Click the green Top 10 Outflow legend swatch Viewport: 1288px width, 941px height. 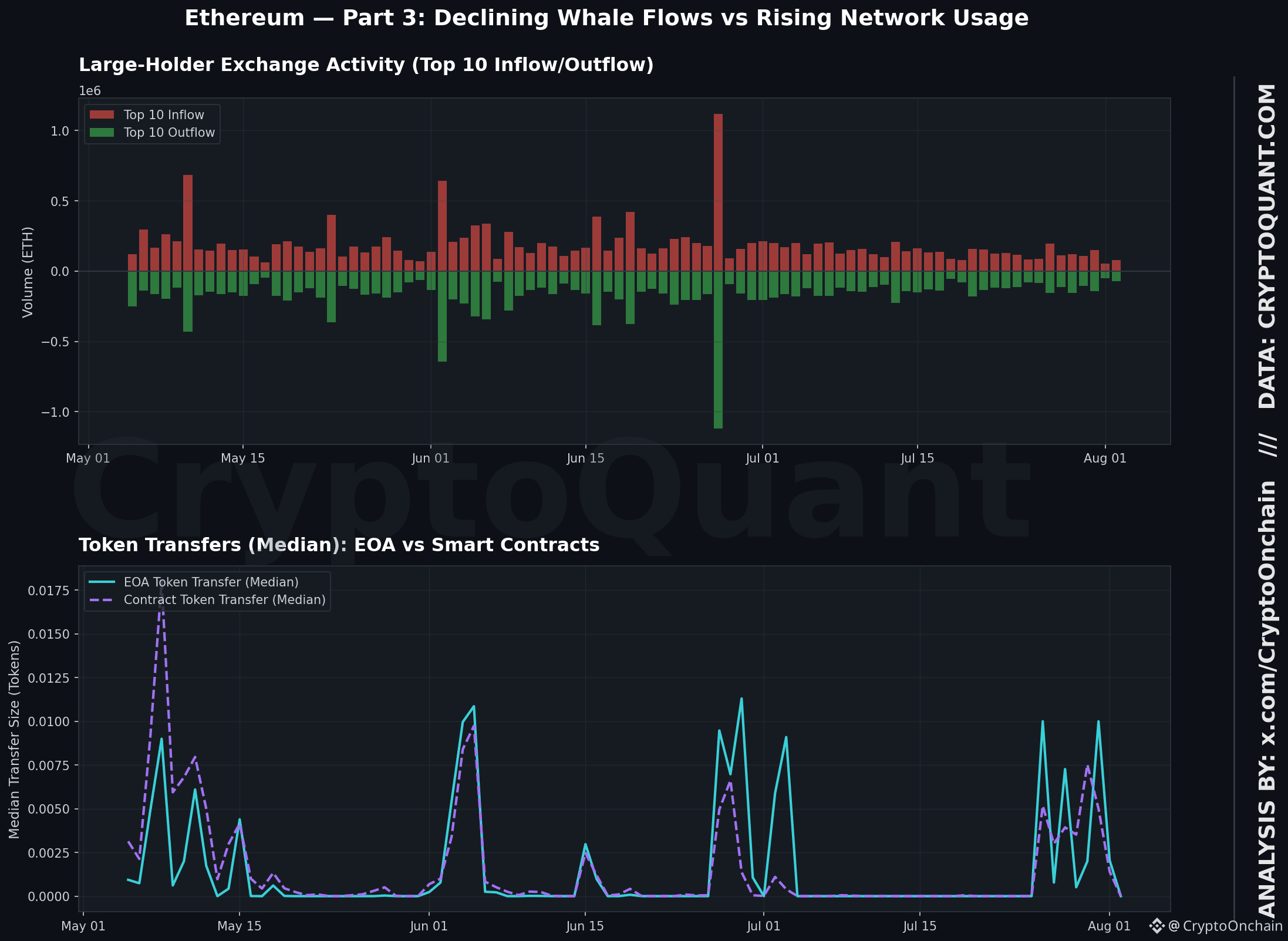pyautogui.click(x=102, y=133)
